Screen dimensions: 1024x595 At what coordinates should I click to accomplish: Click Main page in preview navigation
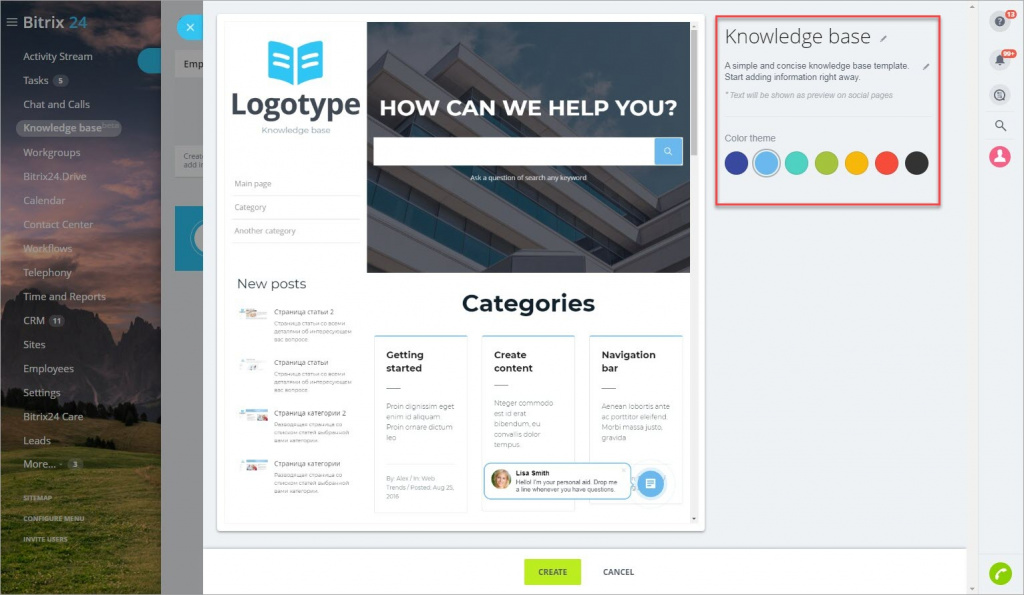tap(253, 184)
